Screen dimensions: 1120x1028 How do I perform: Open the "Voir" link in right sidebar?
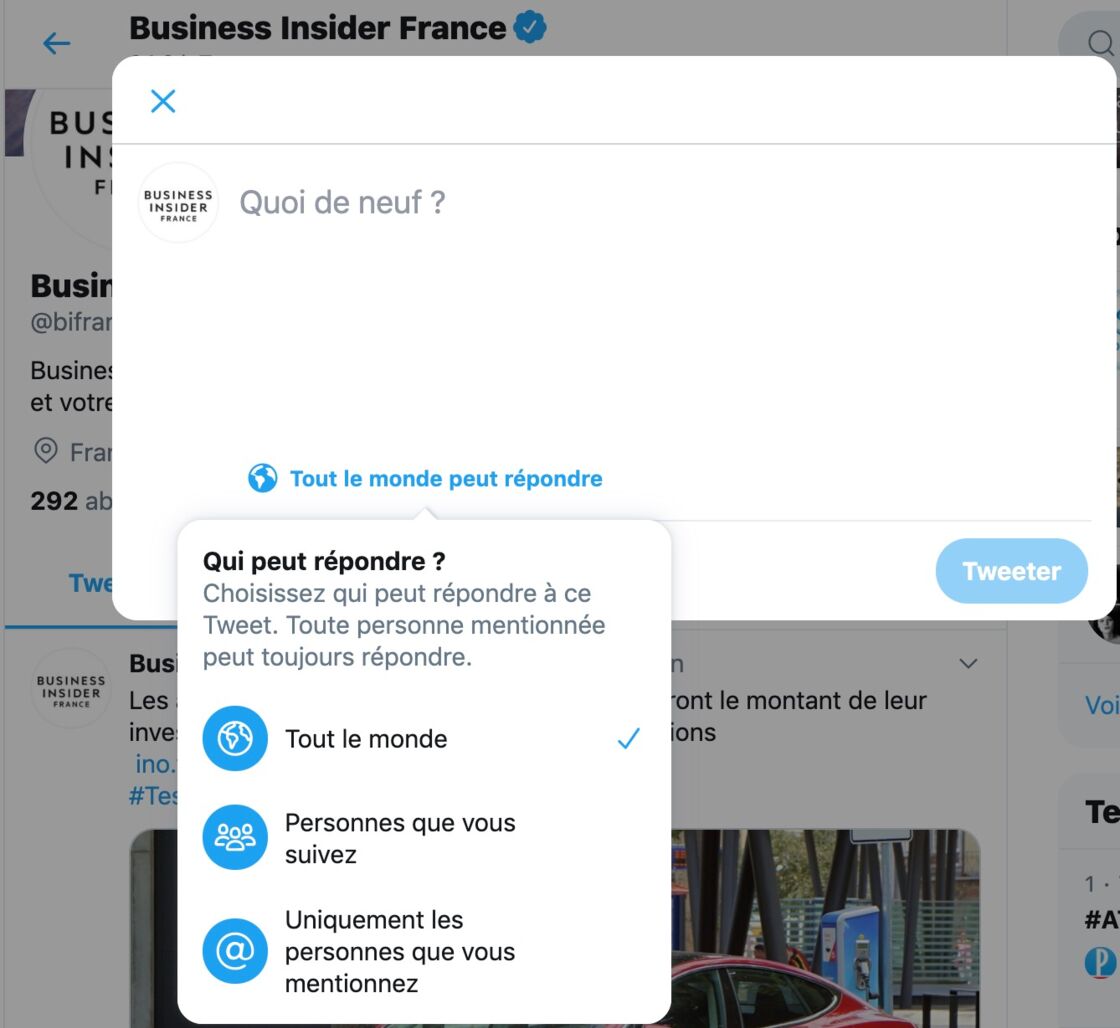(1101, 705)
